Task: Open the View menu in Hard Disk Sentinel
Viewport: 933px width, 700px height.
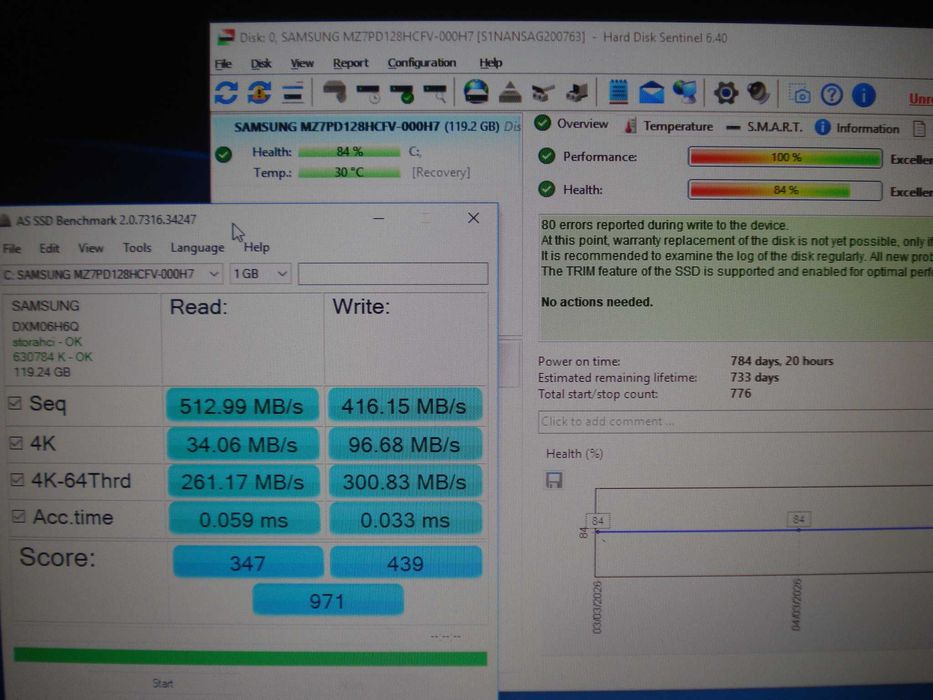Action: [302, 63]
